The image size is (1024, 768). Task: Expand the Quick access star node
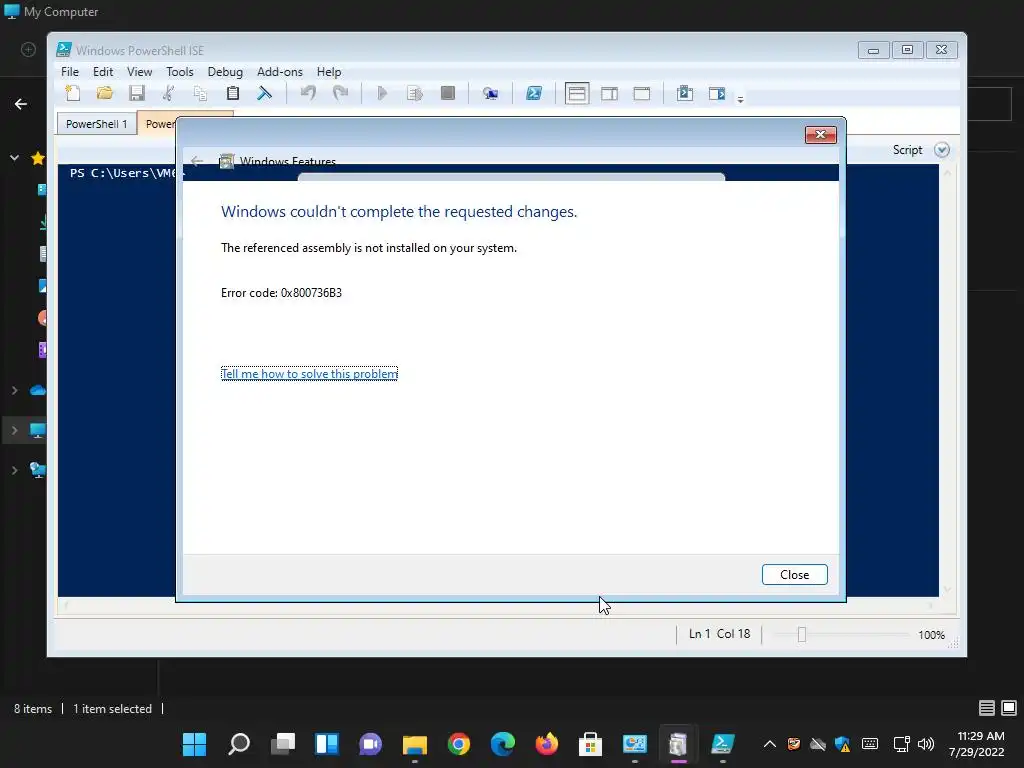coord(14,158)
